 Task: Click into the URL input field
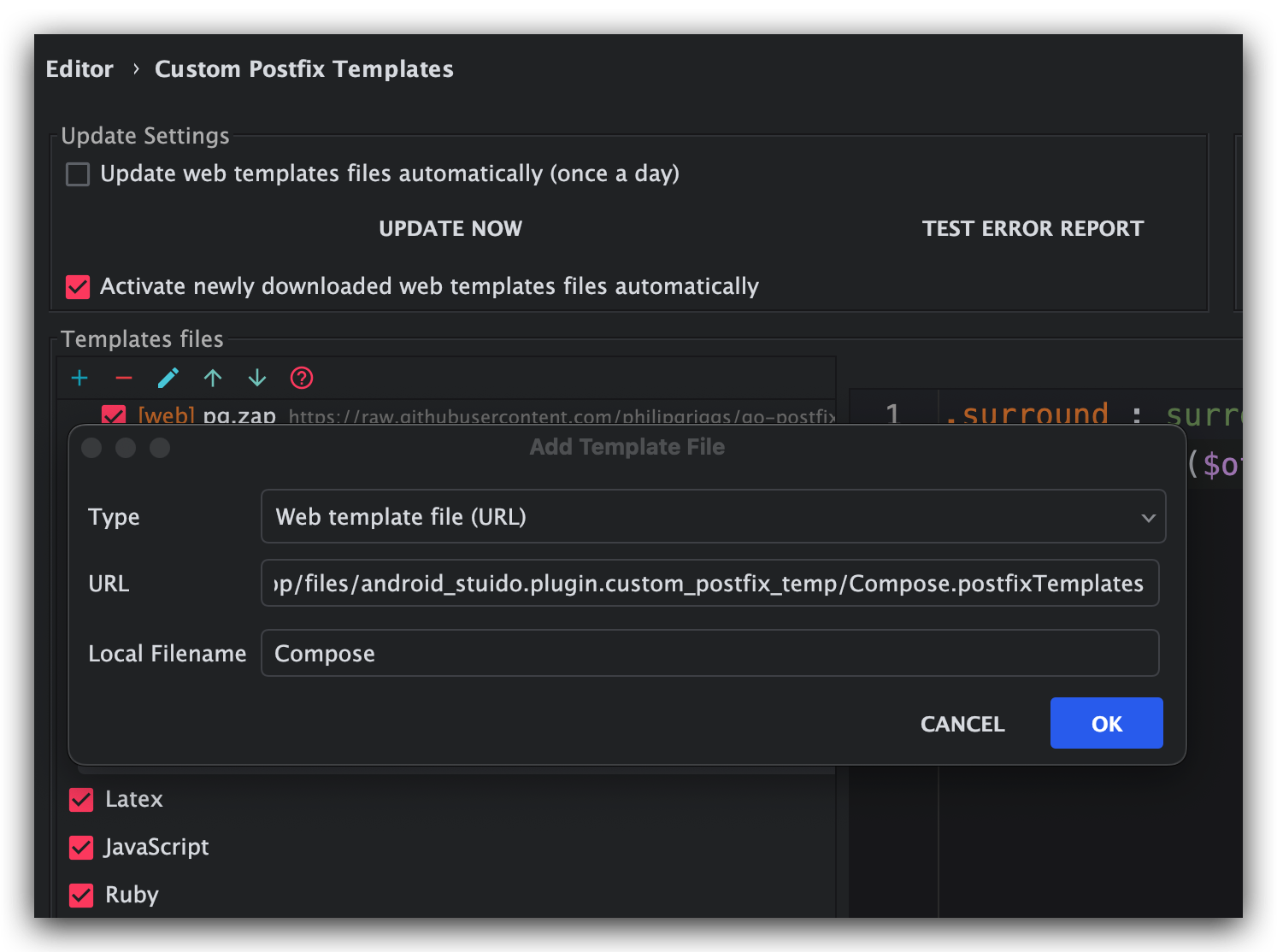click(709, 584)
